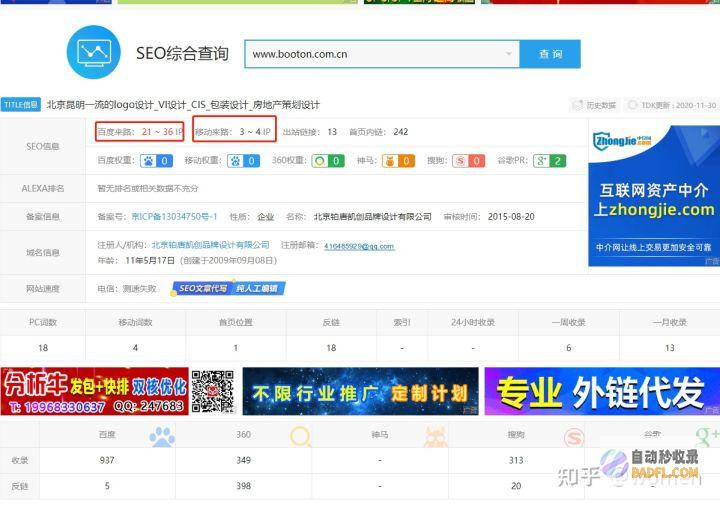Click 360 收录 value 349

243,460
